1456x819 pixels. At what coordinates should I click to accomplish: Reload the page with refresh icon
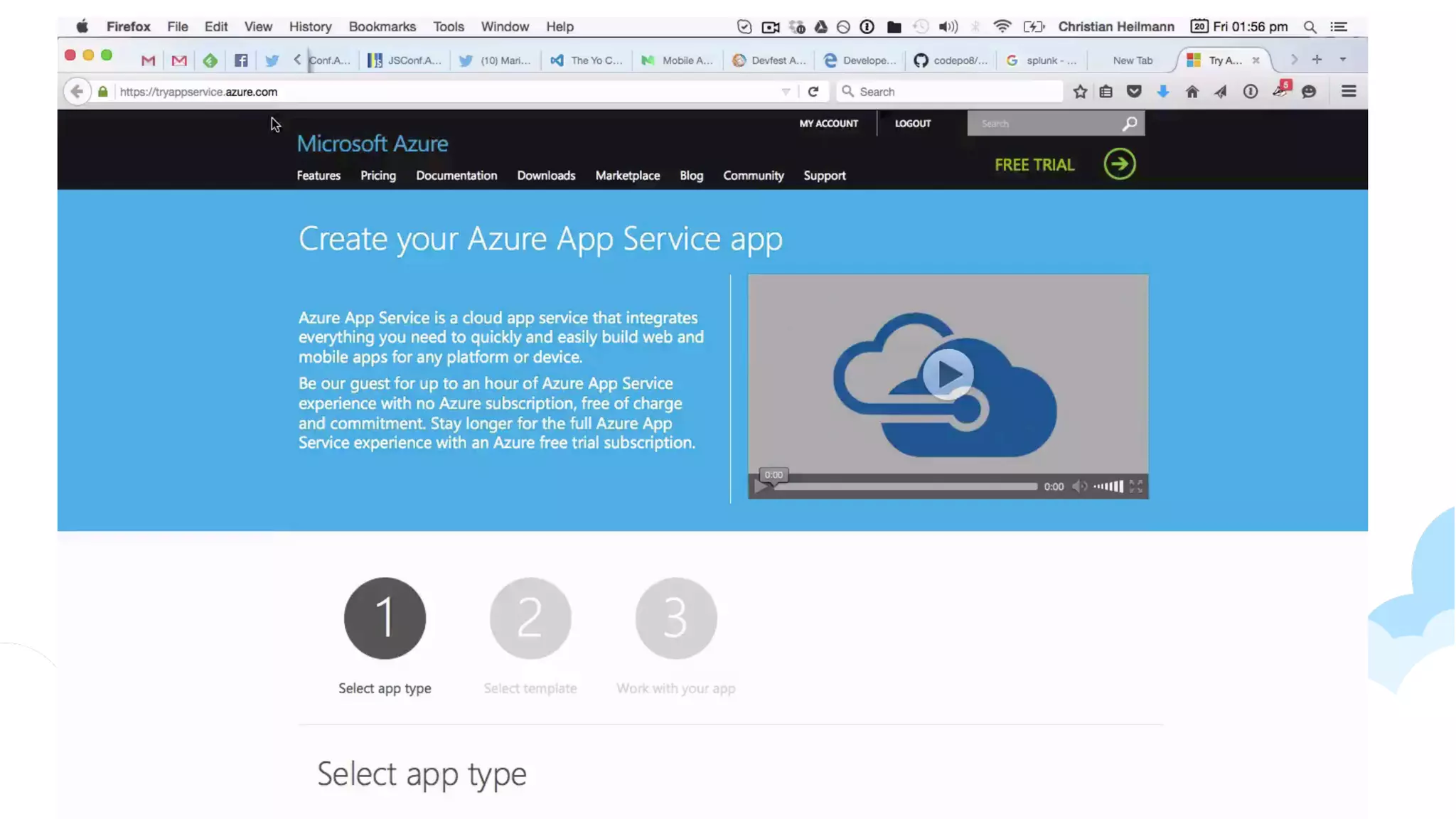tap(813, 91)
